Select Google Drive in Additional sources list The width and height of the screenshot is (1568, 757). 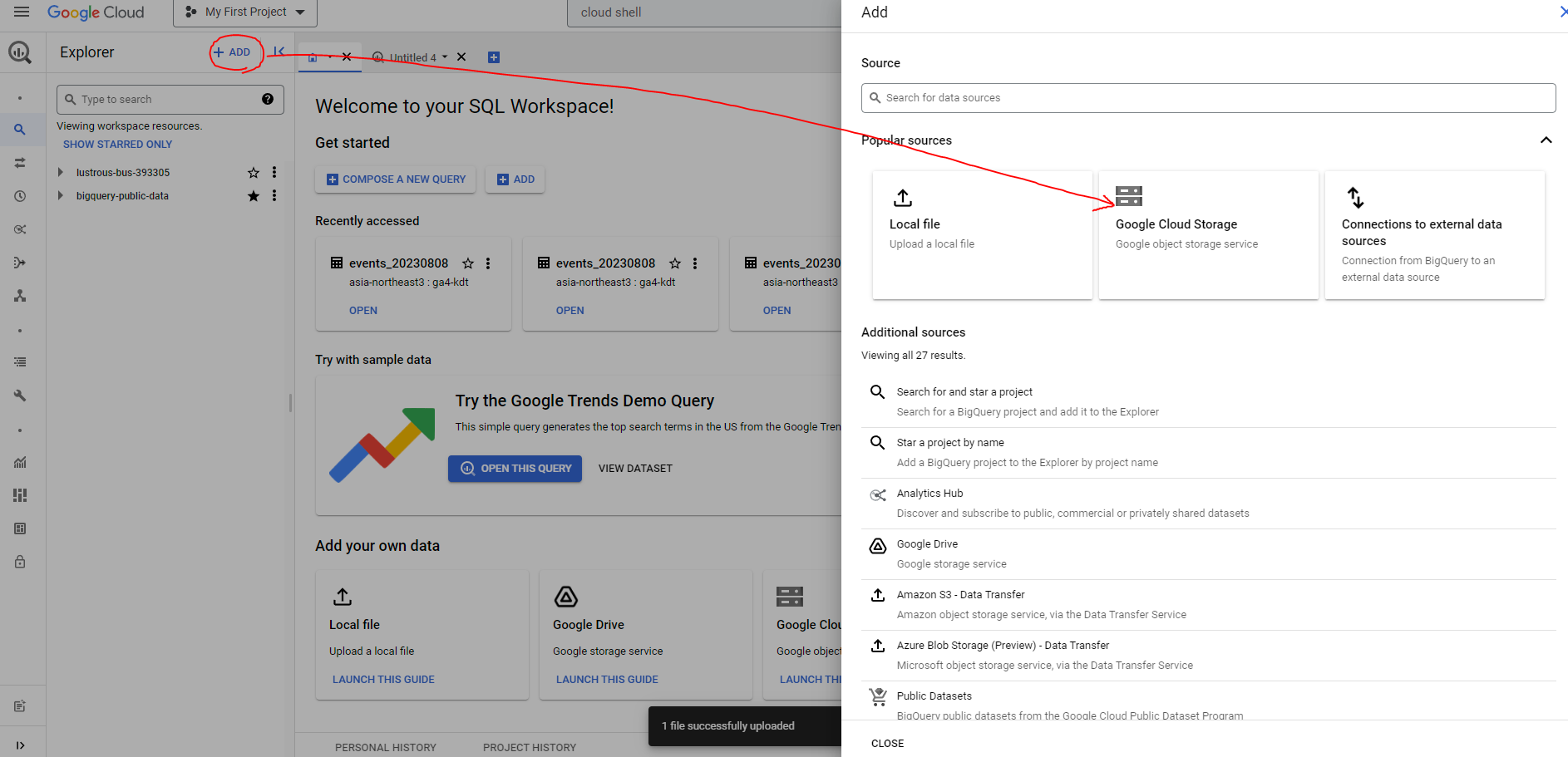point(1209,554)
